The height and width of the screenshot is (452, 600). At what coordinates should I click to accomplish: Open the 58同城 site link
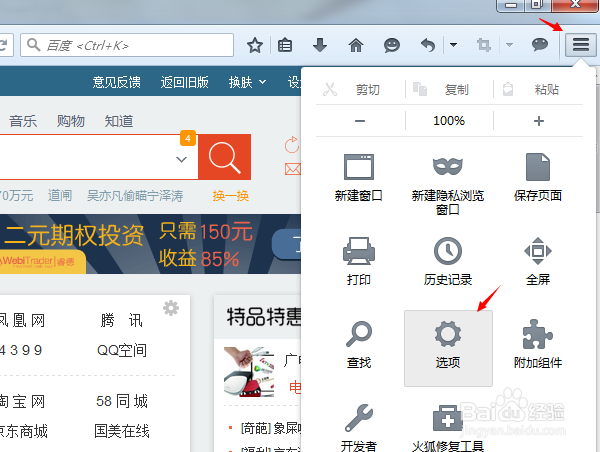pyautogui.click(x=122, y=401)
